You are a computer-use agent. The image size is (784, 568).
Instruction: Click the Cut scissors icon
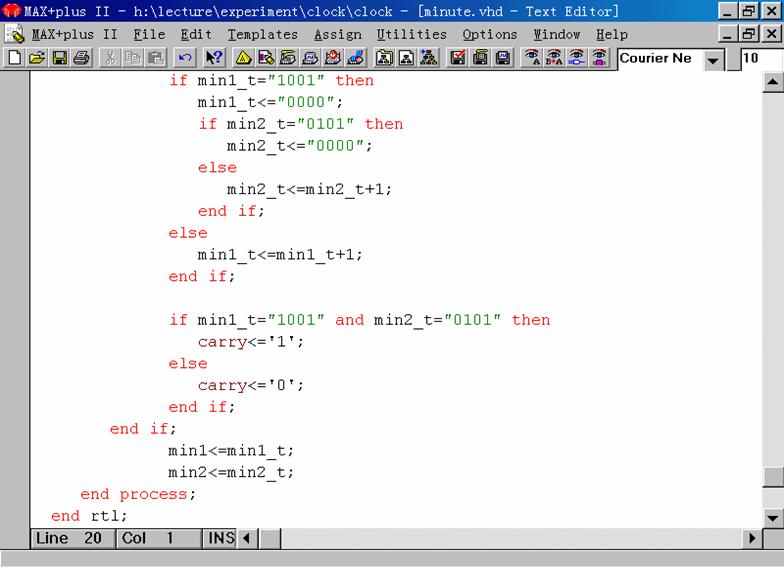click(x=110, y=58)
